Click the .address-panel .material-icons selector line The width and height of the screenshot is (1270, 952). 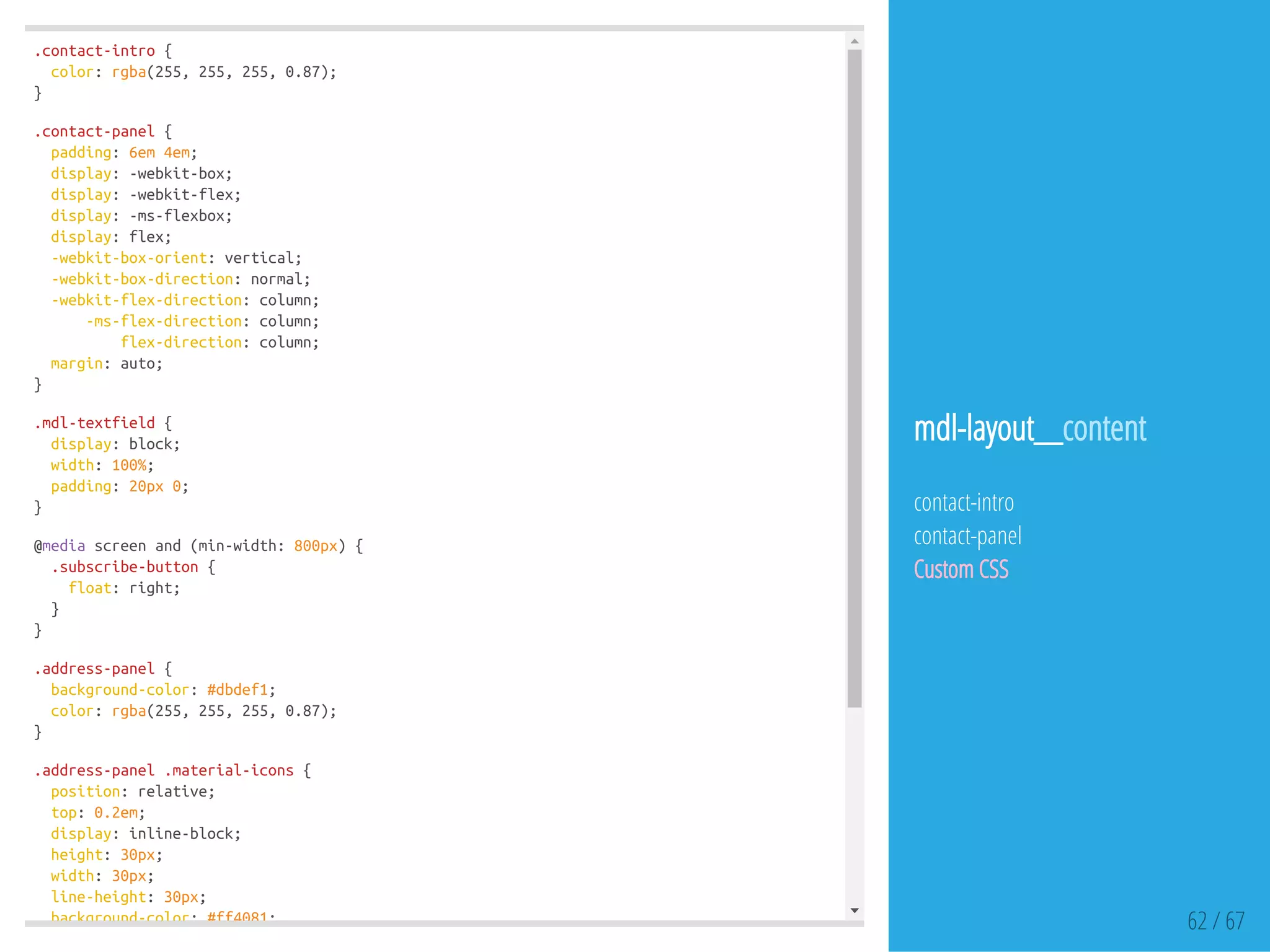coord(172,770)
